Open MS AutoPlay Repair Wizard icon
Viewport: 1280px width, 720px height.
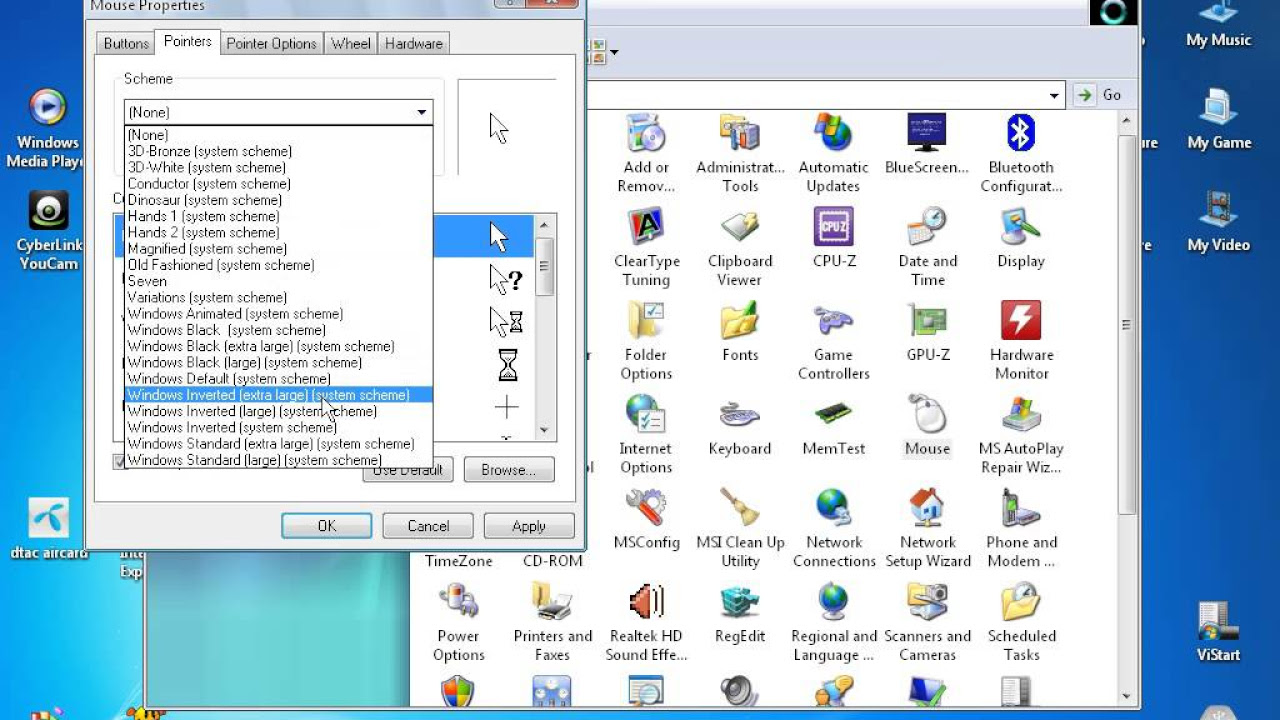pyautogui.click(x=1021, y=415)
